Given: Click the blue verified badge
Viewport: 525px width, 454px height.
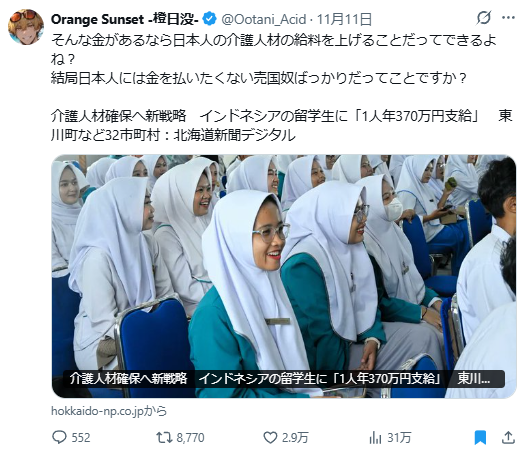Looking at the screenshot, I should click(210, 19).
